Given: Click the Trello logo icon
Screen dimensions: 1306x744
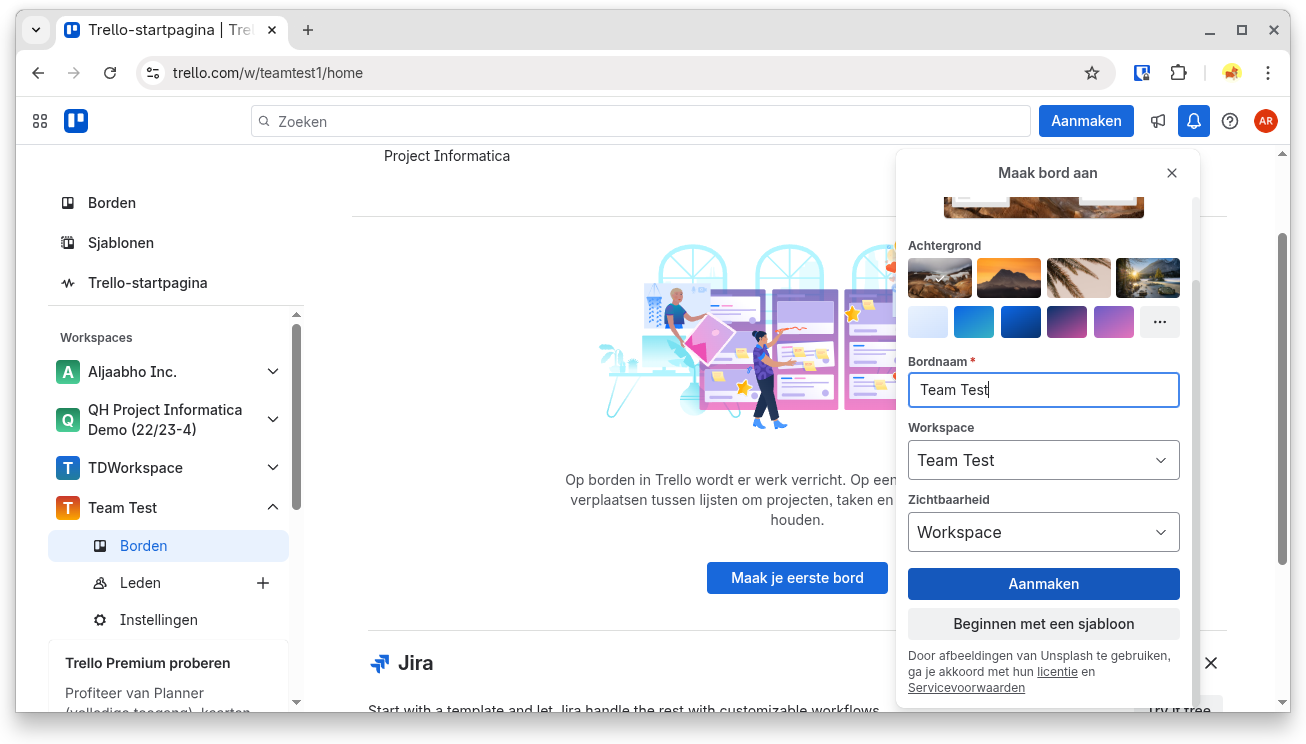Looking at the screenshot, I should [76, 121].
